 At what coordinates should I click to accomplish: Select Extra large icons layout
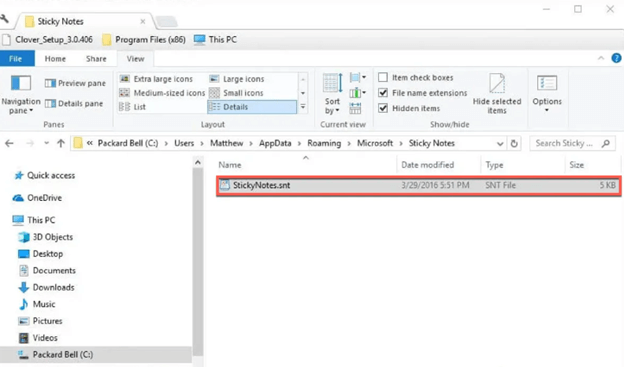[x=156, y=79]
